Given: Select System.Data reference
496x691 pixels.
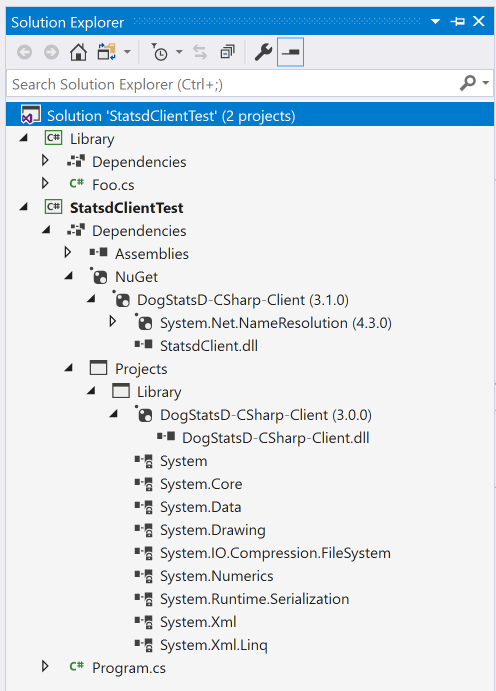Looking at the screenshot, I should click(x=200, y=507).
